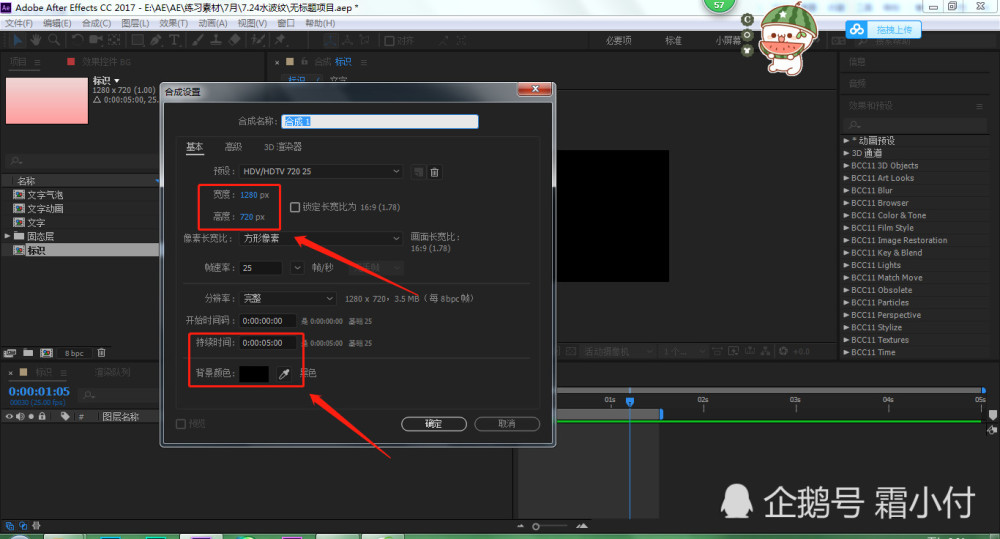Image resolution: width=1000 pixels, height=539 pixels.
Task: Switch to the 高级 tab
Action: coord(233,147)
